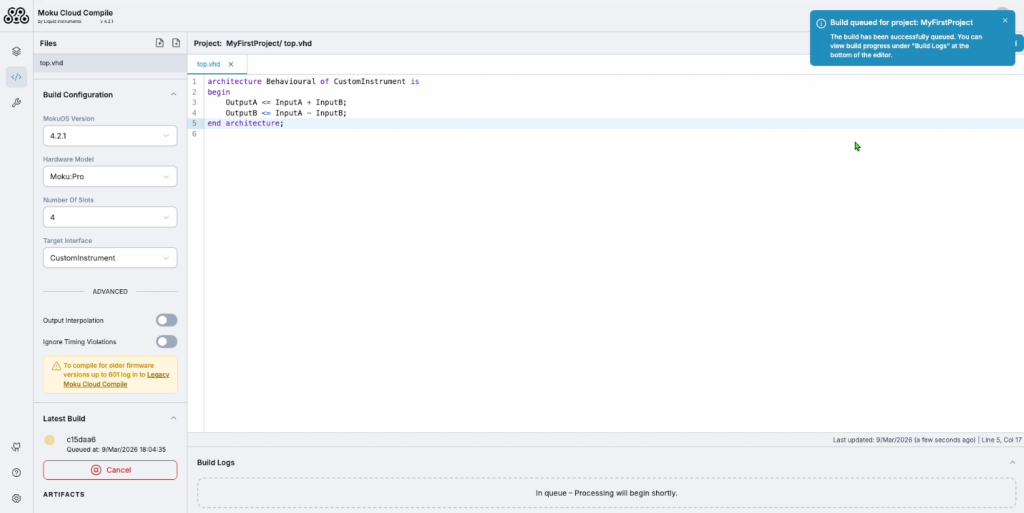Click the Build Configuration heading
This screenshot has height=513, width=1024.
pyautogui.click(x=78, y=95)
